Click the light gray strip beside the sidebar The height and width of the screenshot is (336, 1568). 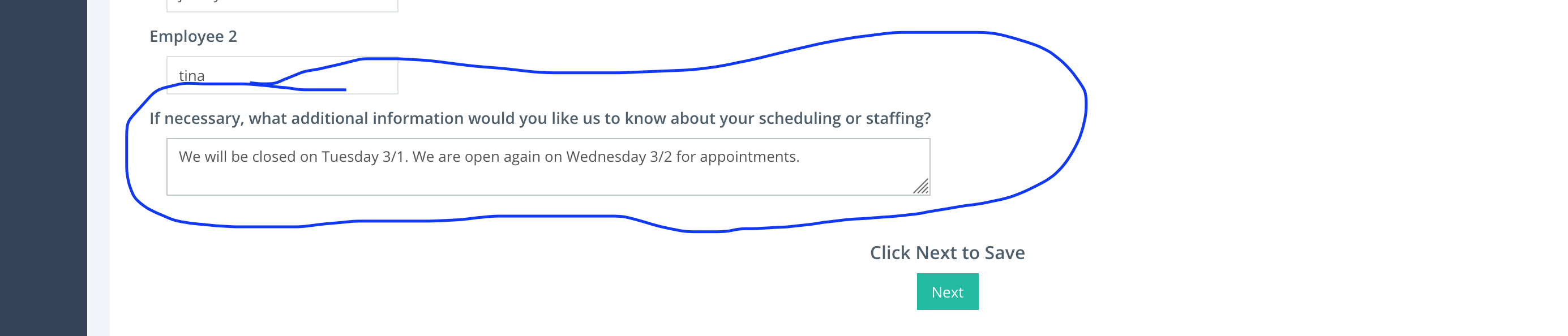(x=98, y=168)
